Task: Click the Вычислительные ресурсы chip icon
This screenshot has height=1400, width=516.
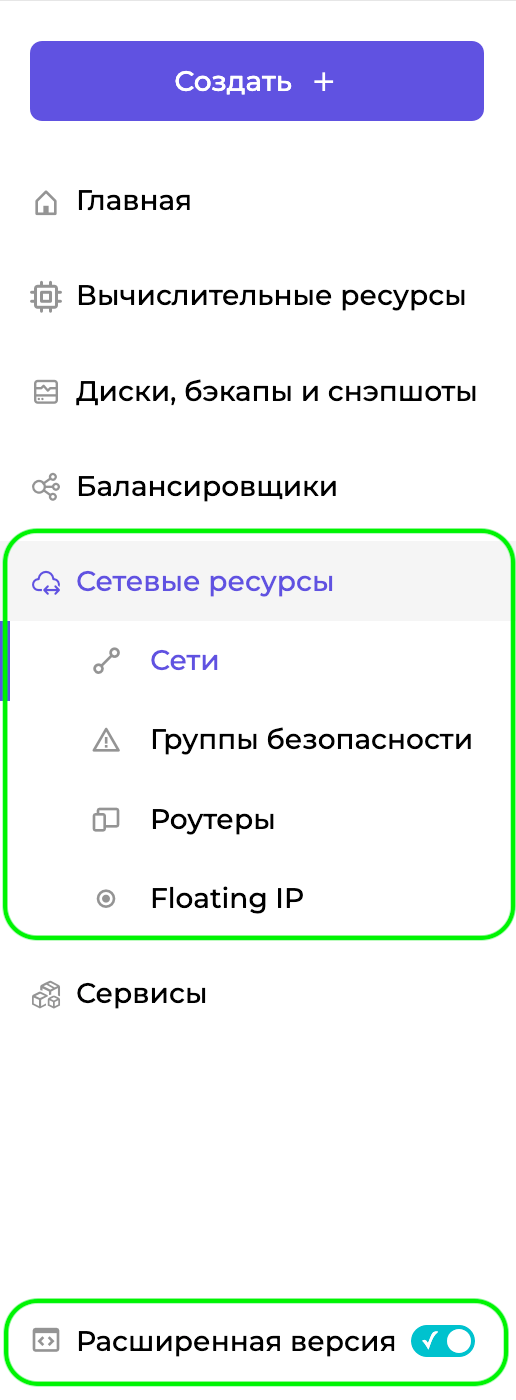Action: coord(45,297)
